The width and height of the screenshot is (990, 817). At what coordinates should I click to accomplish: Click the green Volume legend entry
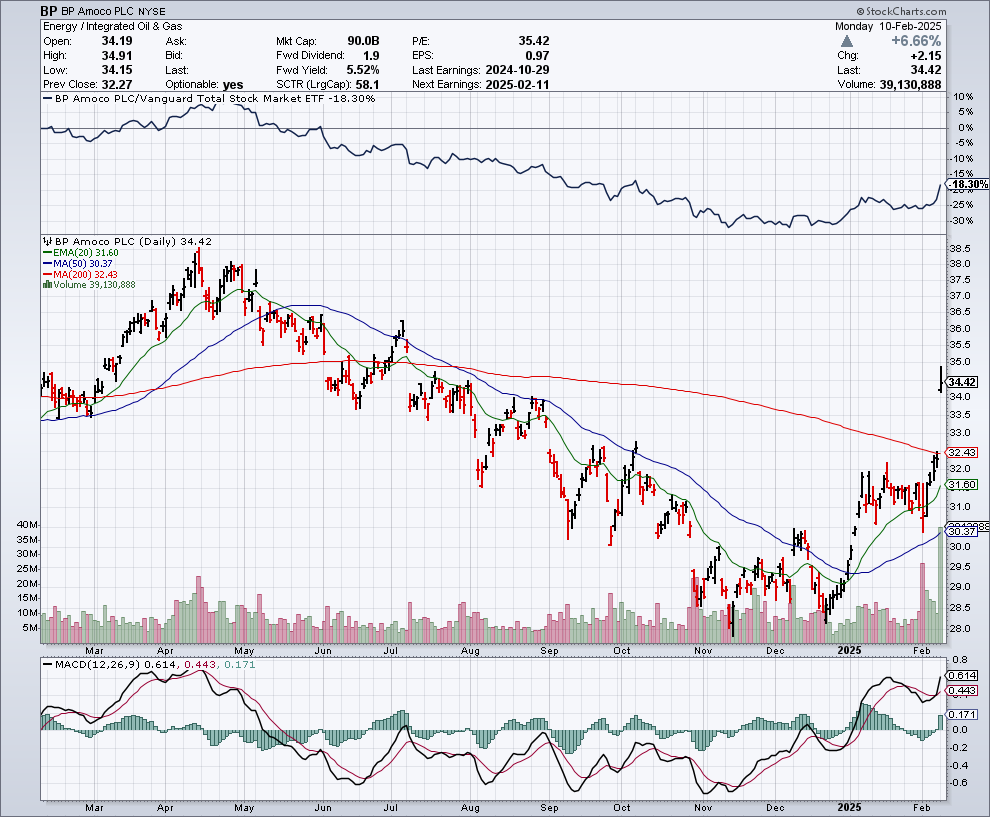pos(89,285)
